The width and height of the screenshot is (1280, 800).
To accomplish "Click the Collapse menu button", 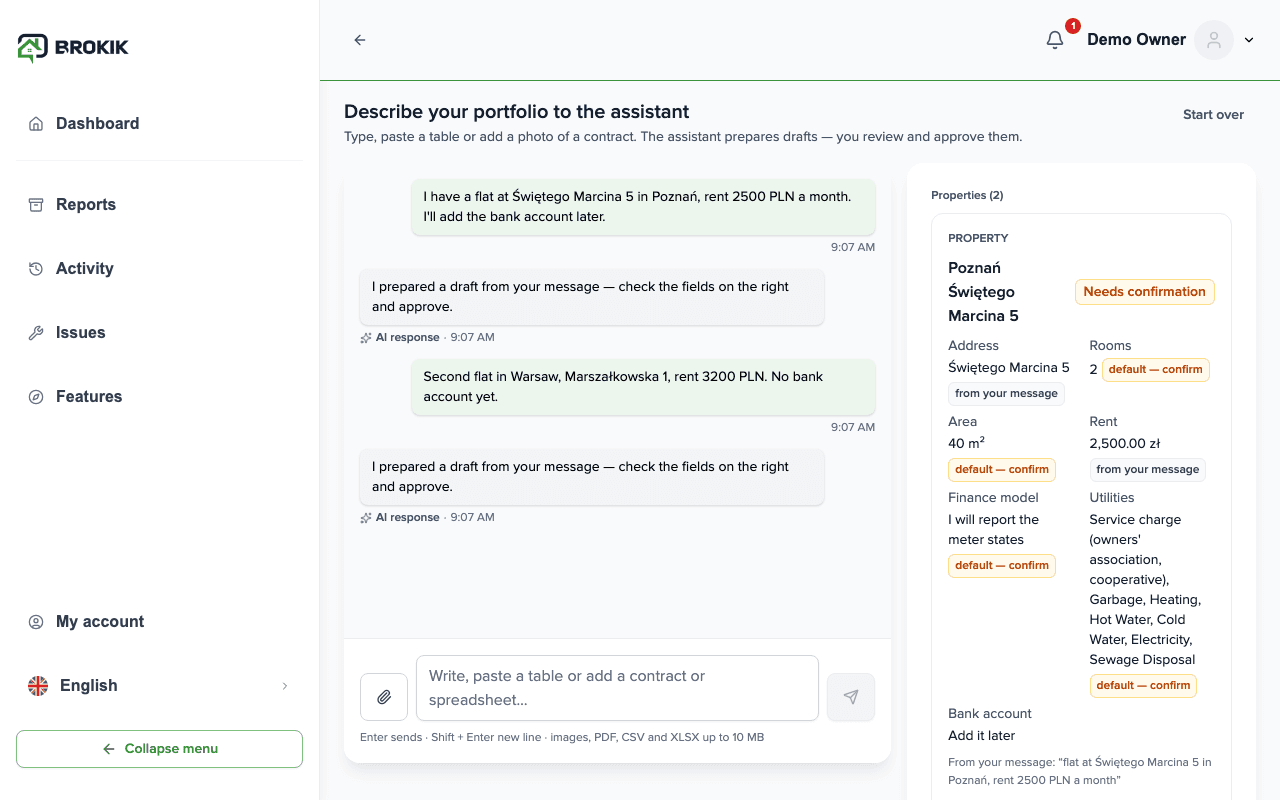I will pyautogui.click(x=159, y=749).
